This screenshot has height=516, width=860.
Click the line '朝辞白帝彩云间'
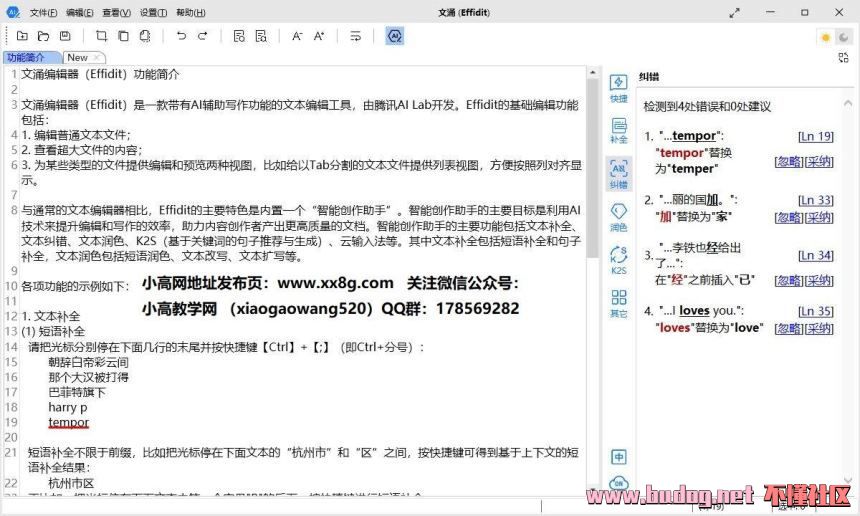[88, 362]
